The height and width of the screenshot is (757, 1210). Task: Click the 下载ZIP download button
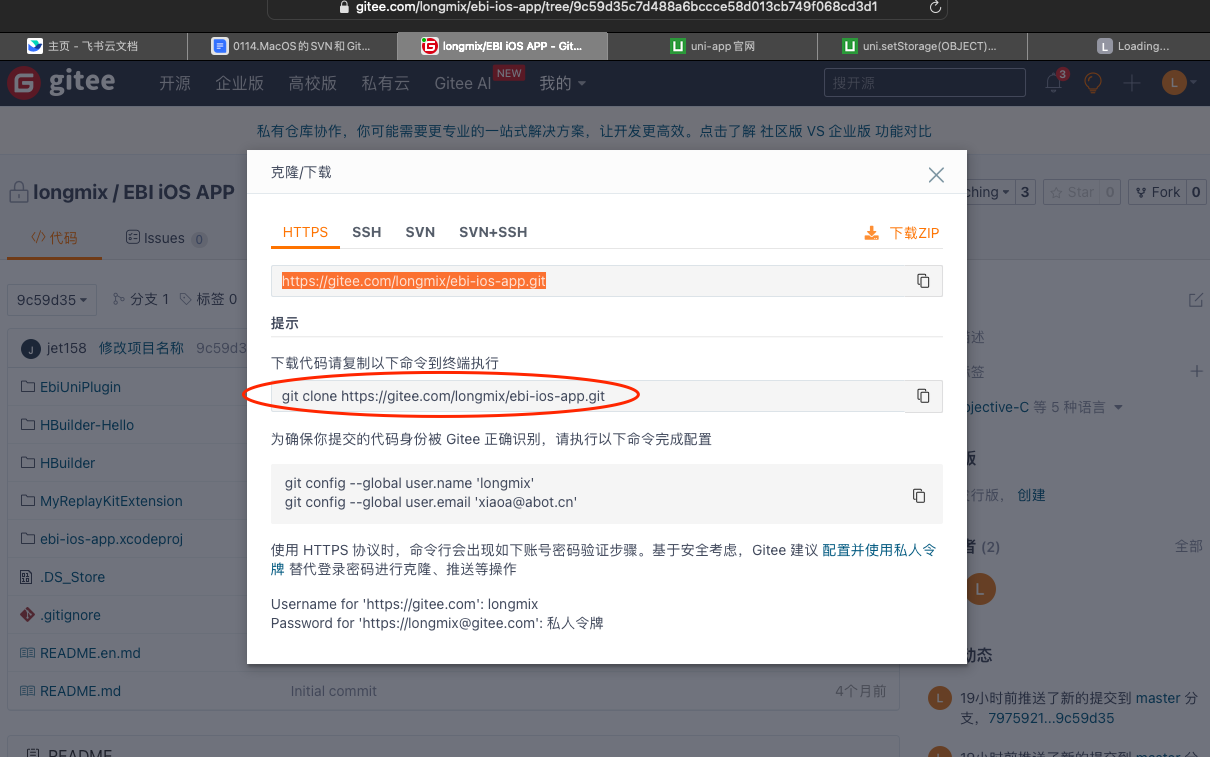902,233
